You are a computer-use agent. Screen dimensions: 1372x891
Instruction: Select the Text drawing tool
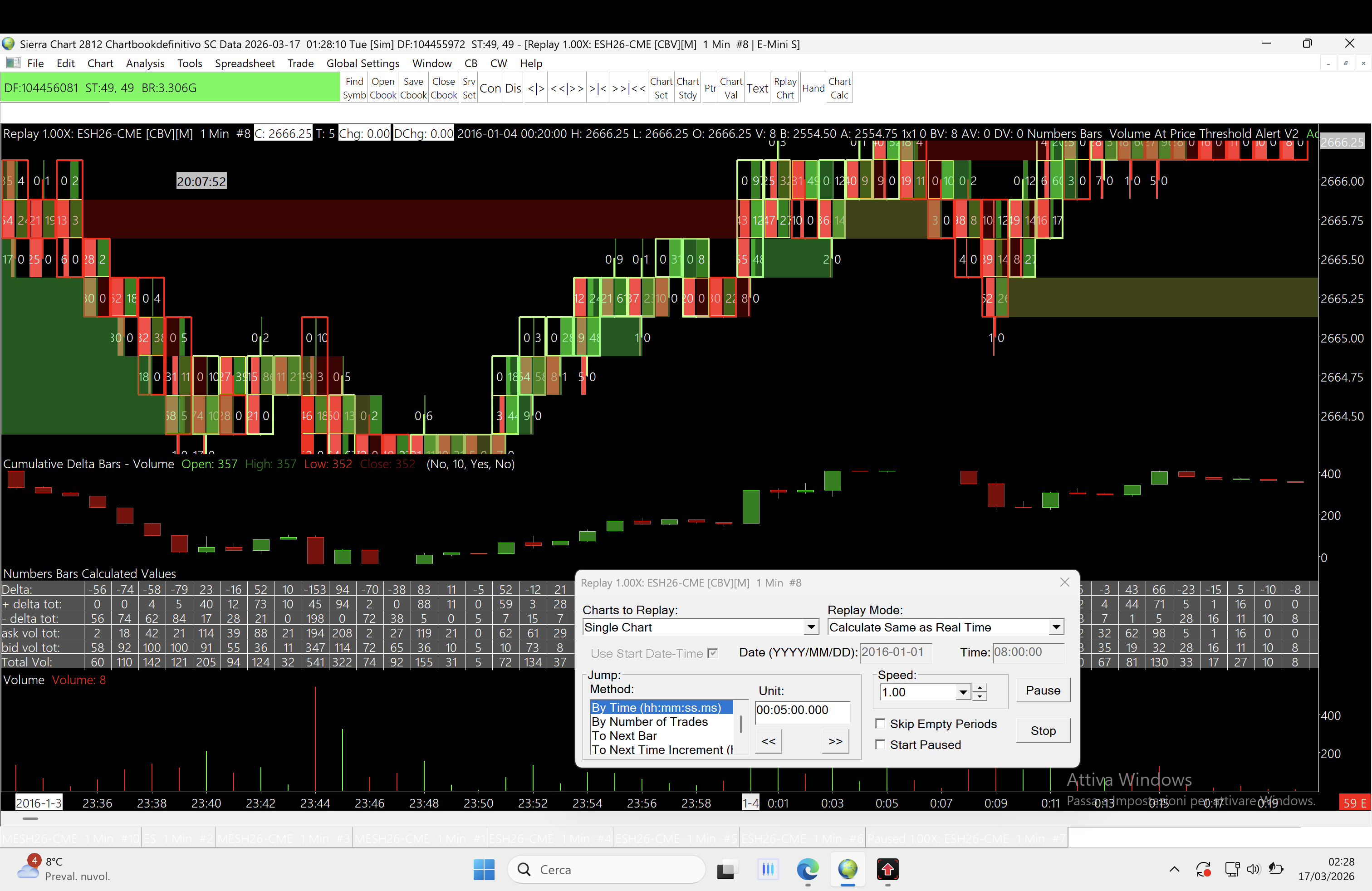pyautogui.click(x=757, y=88)
